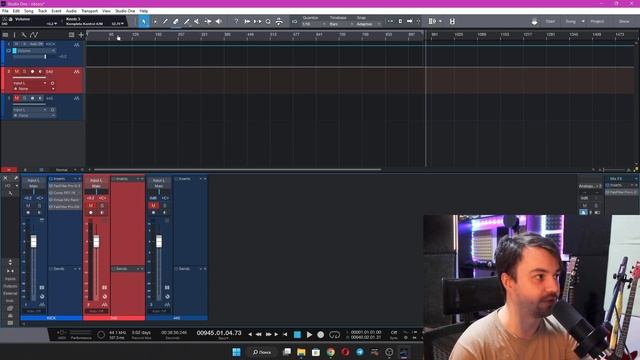Click the pan knob icon on red channel

104,297
